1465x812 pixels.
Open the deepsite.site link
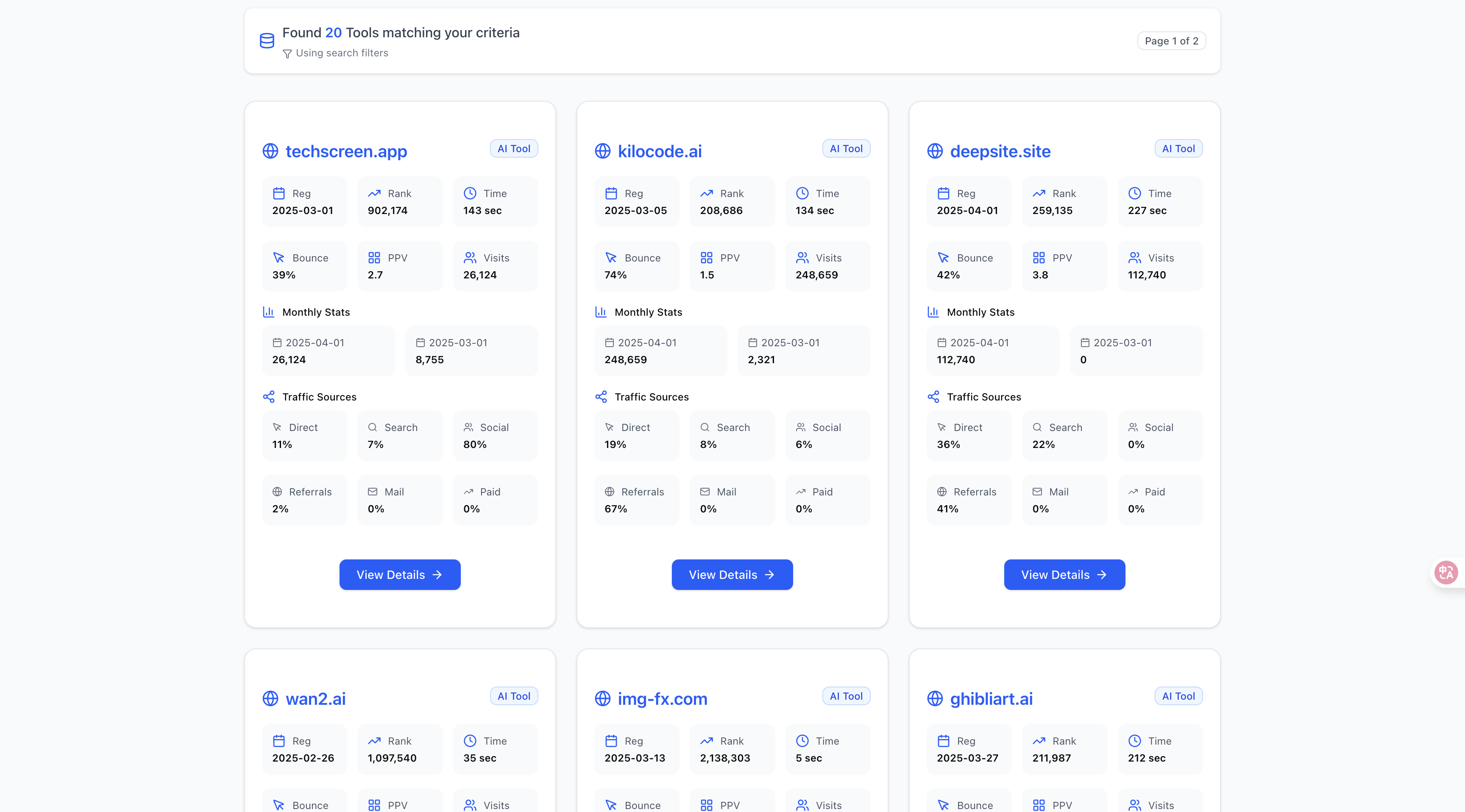point(1000,151)
